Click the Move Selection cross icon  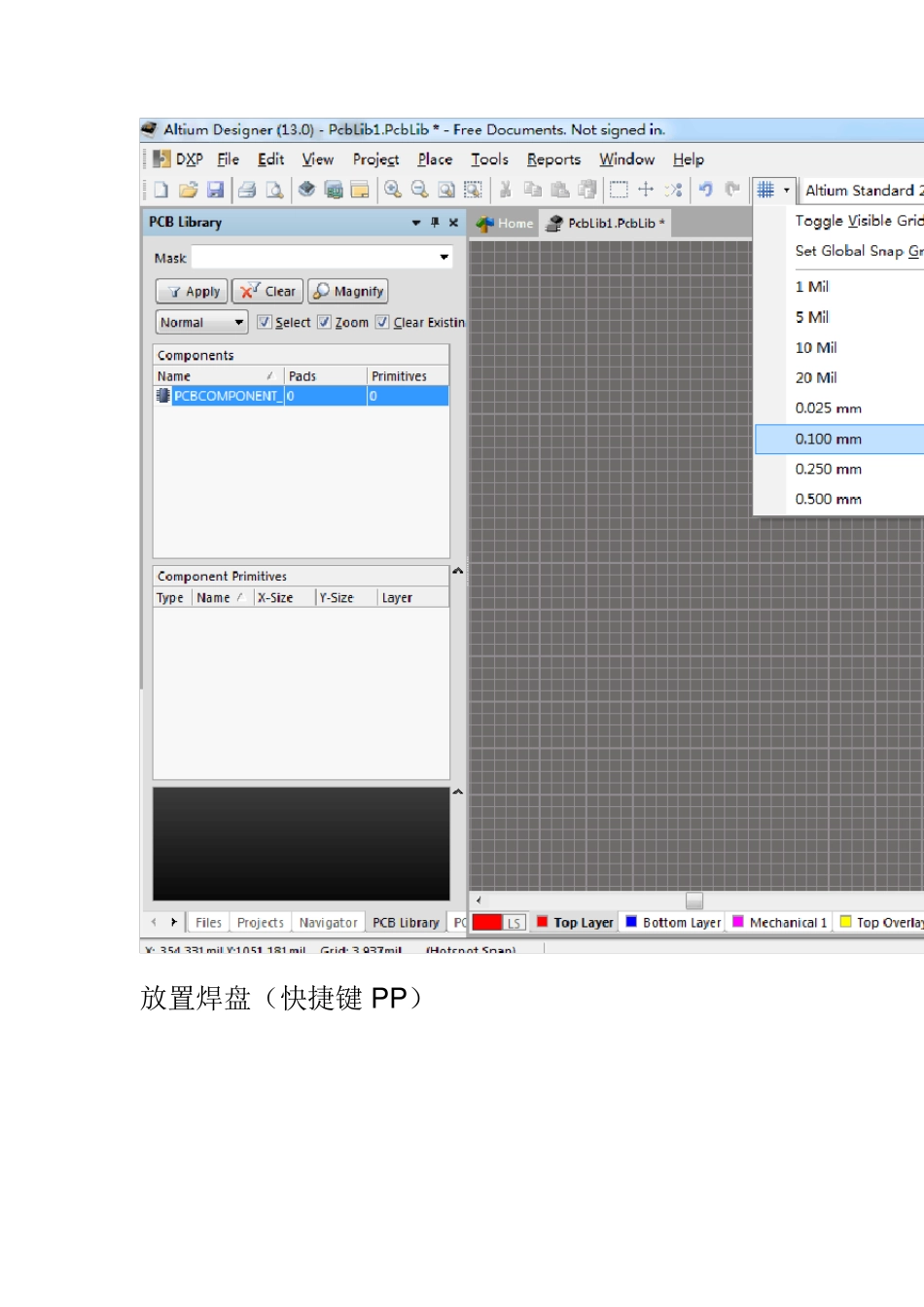point(646,190)
